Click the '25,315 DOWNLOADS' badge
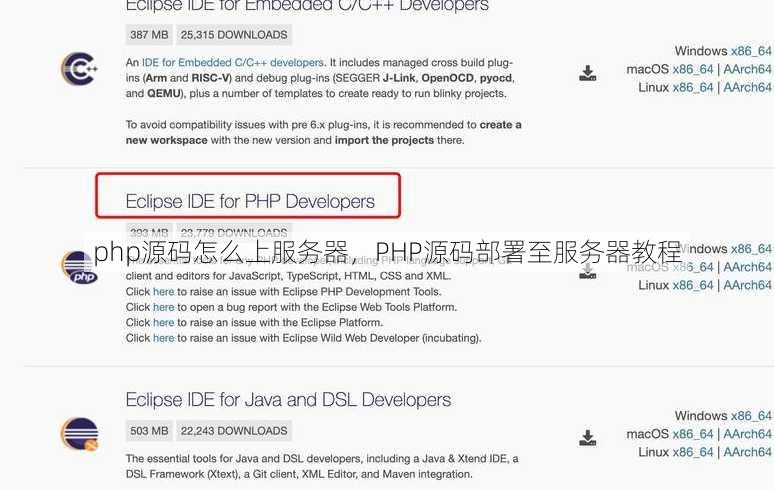The width and height of the screenshot is (774, 490). 234,35
